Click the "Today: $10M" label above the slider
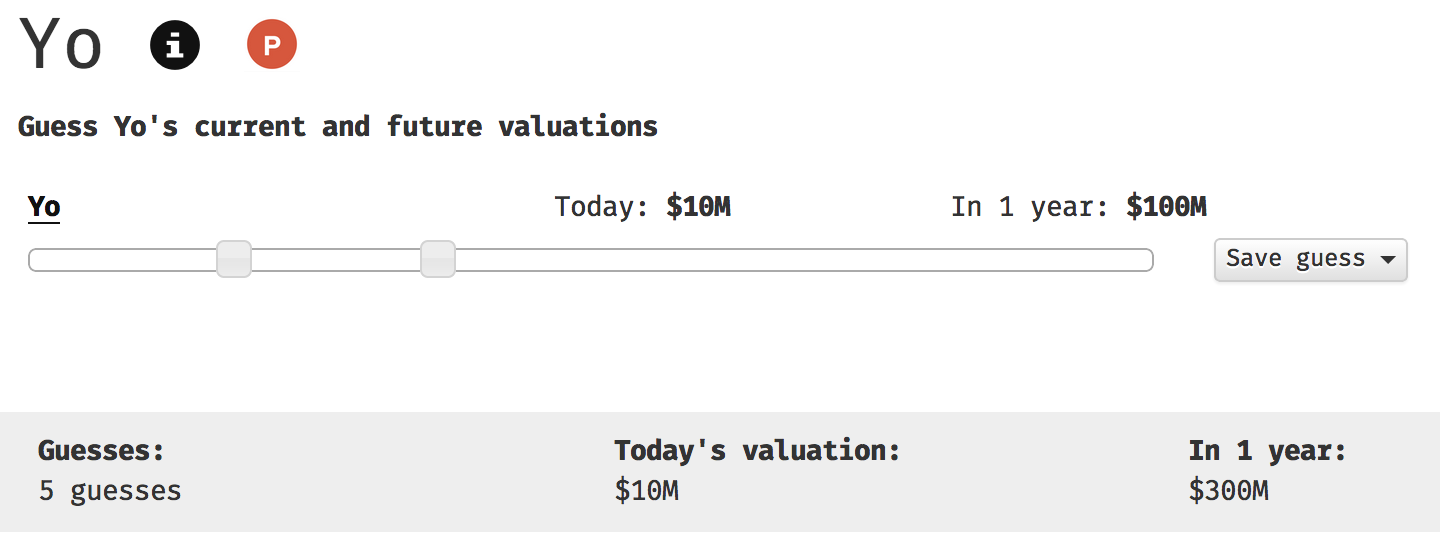Screen dimensions: 1440x550 (643, 207)
